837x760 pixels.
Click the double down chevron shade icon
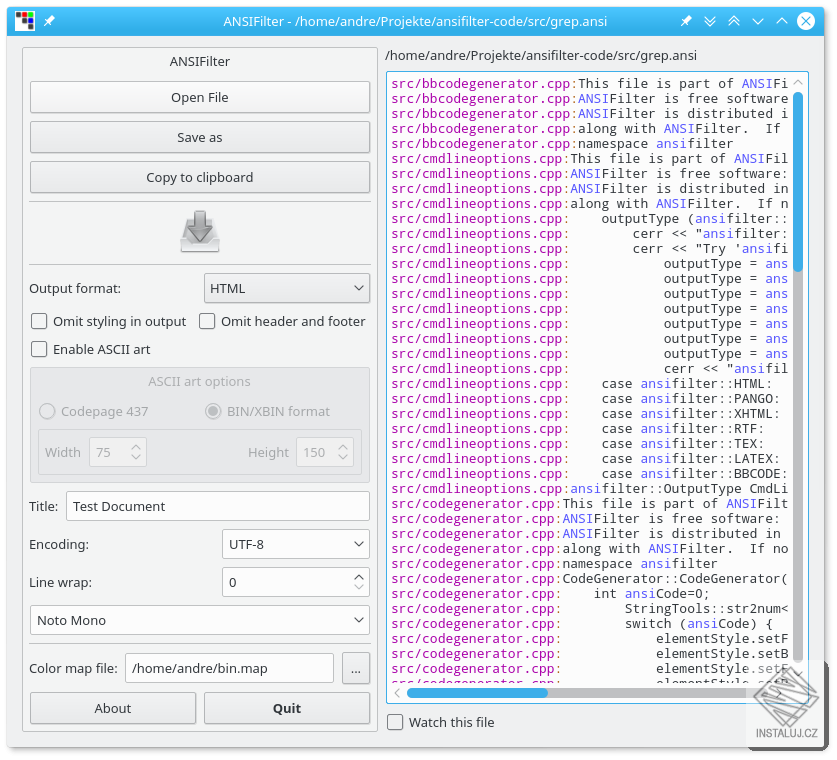coord(710,21)
